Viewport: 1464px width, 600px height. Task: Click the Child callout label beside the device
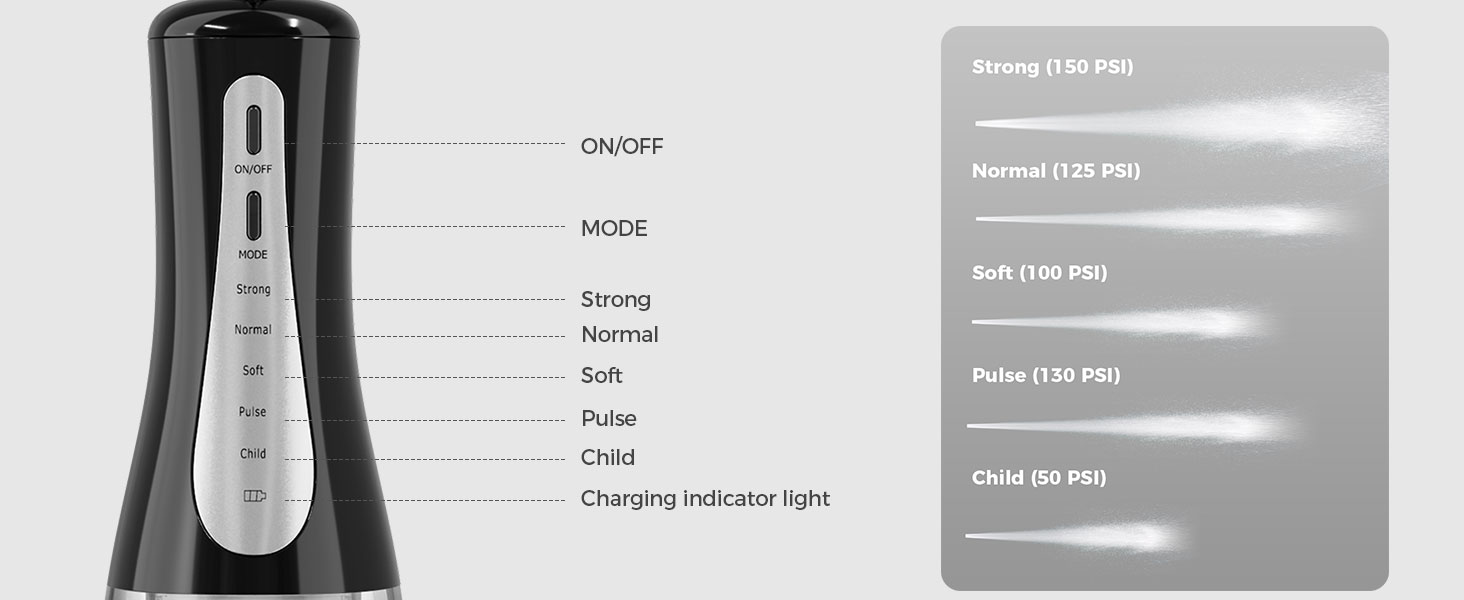pos(607,457)
